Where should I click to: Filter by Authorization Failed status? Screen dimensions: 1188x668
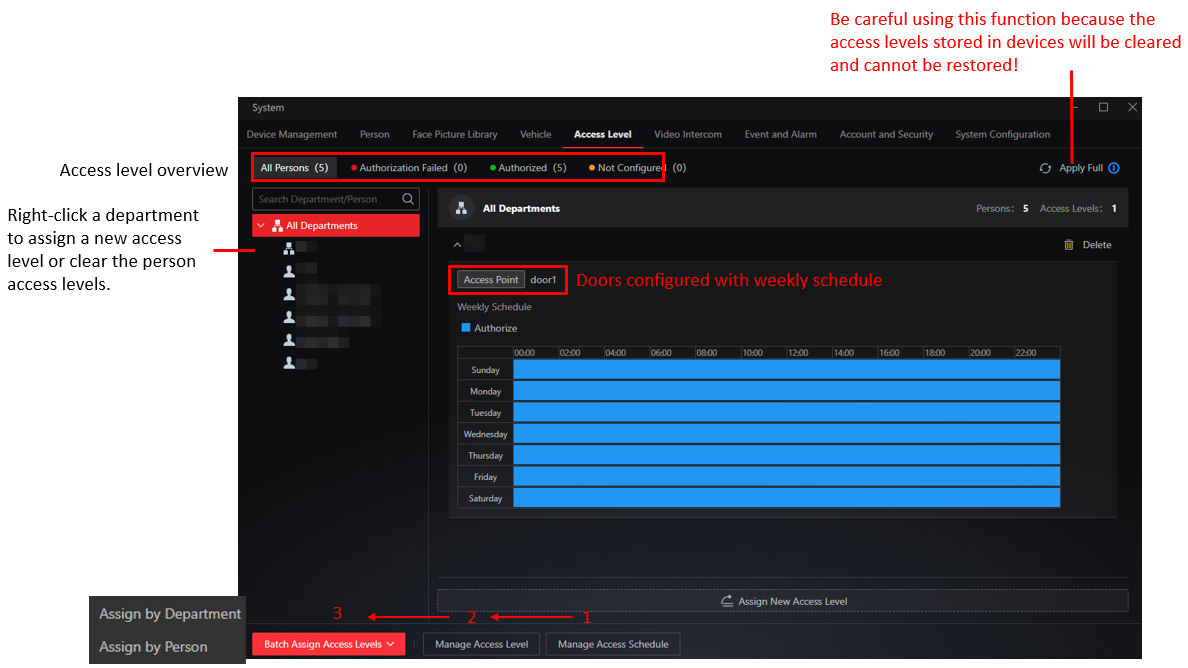409,168
